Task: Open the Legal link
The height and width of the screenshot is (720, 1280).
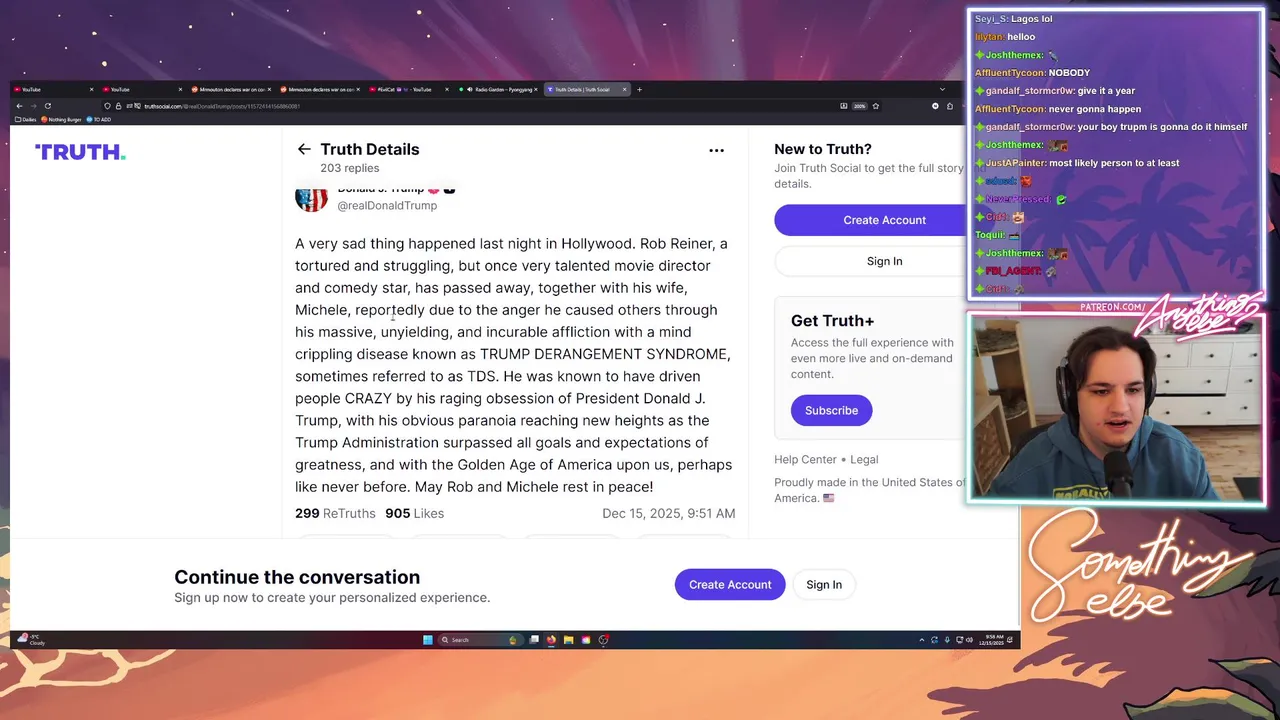Action: tap(864, 459)
